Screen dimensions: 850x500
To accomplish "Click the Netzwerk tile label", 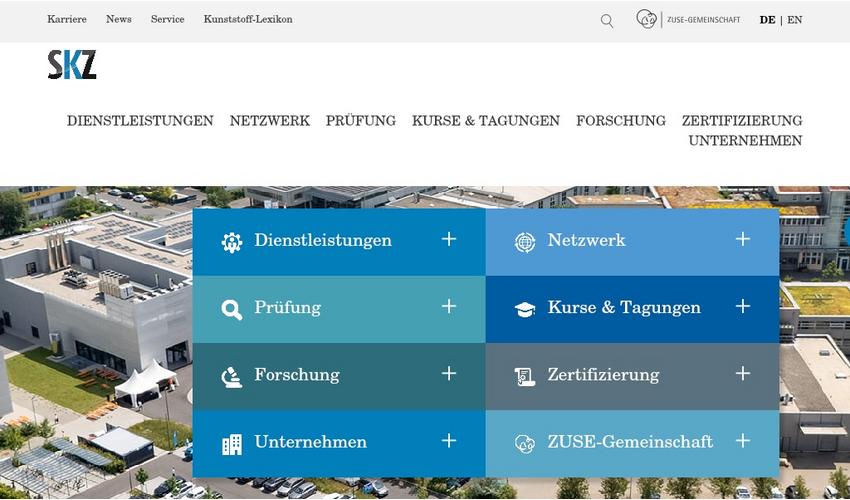I will [587, 240].
